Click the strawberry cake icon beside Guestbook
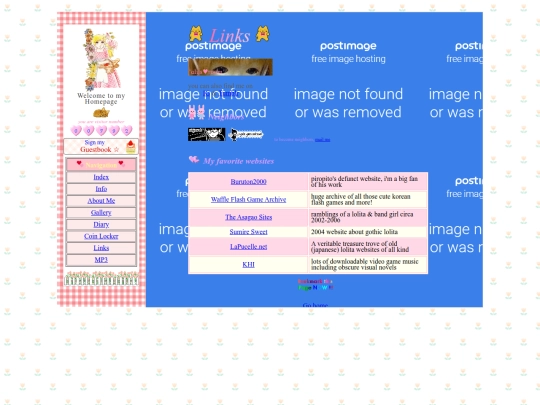Viewport: 540px width, 405px height. (131, 147)
